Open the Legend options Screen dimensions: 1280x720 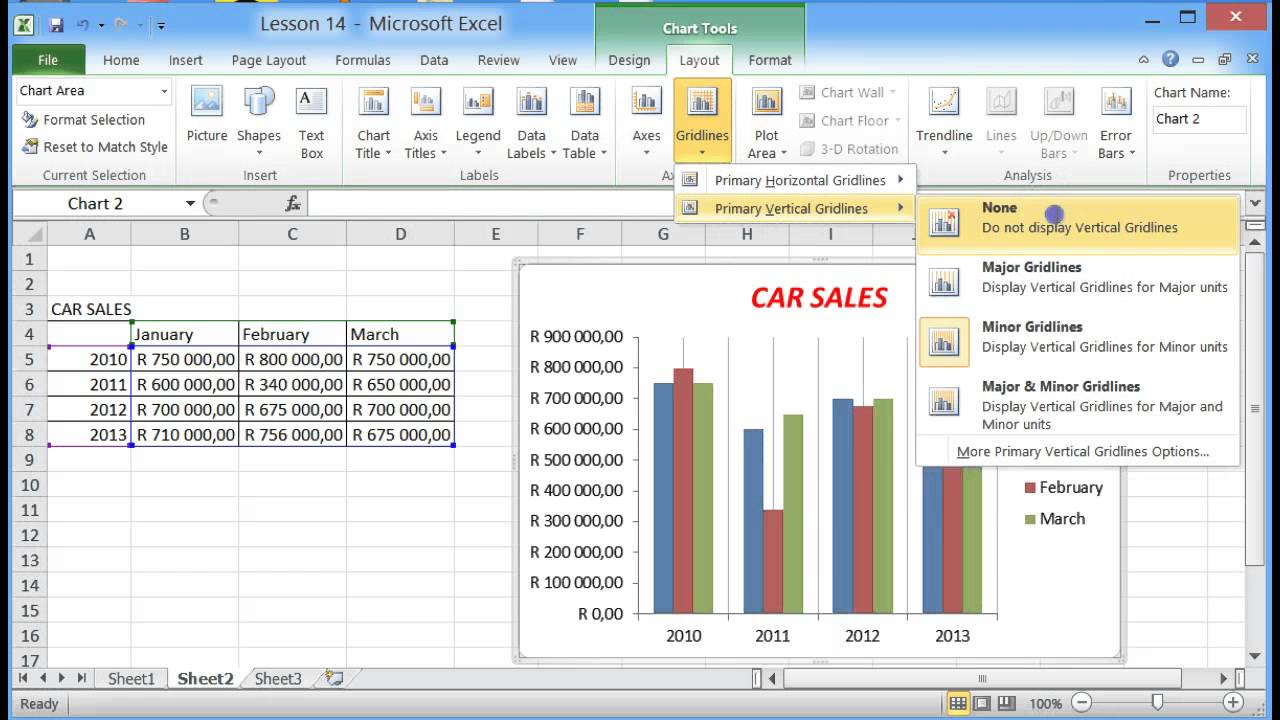(478, 122)
